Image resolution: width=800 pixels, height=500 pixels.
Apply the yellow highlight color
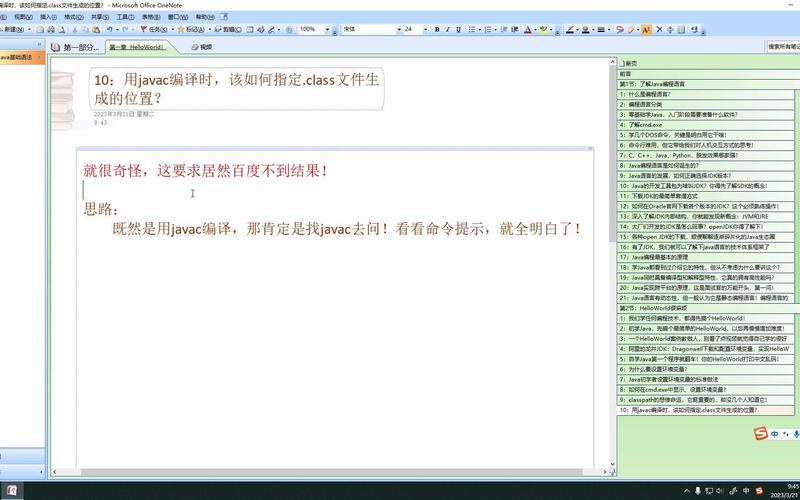click(x=543, y=30)
